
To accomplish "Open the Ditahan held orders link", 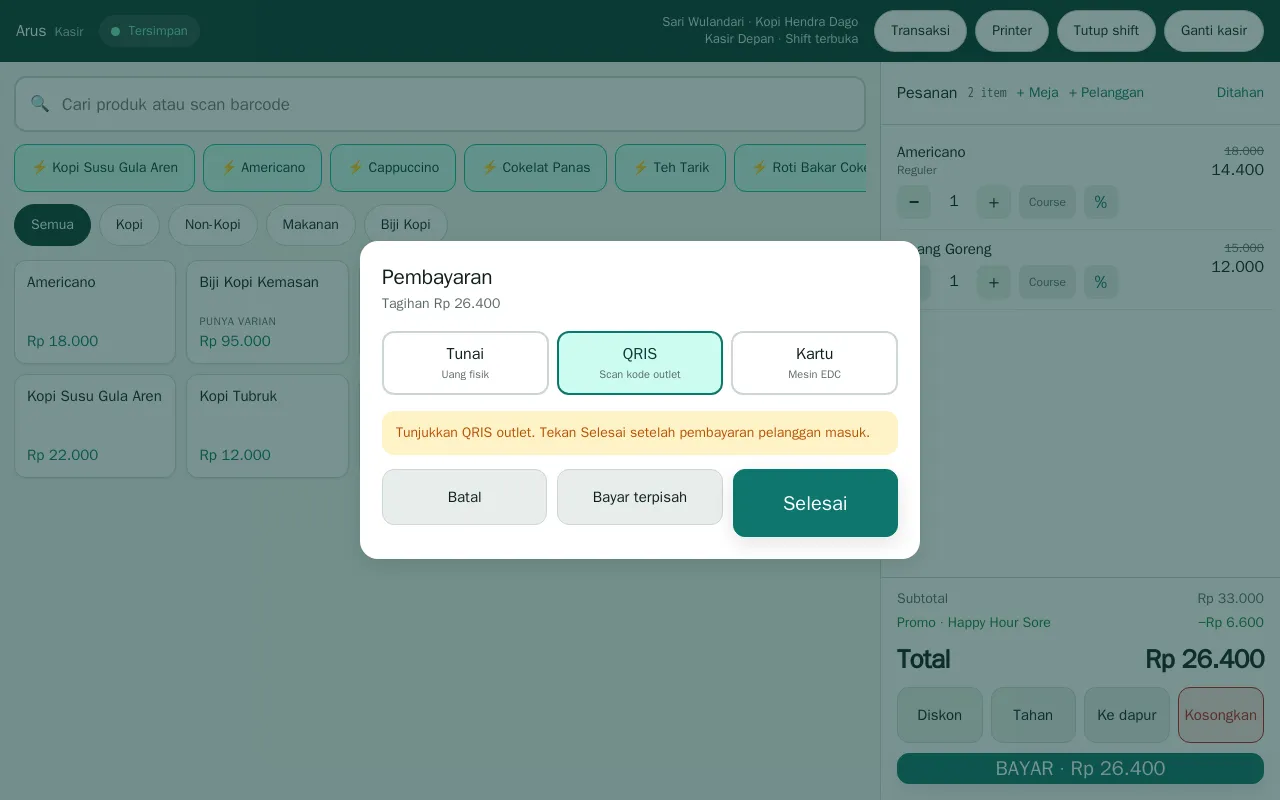I will coord(1240,92).
